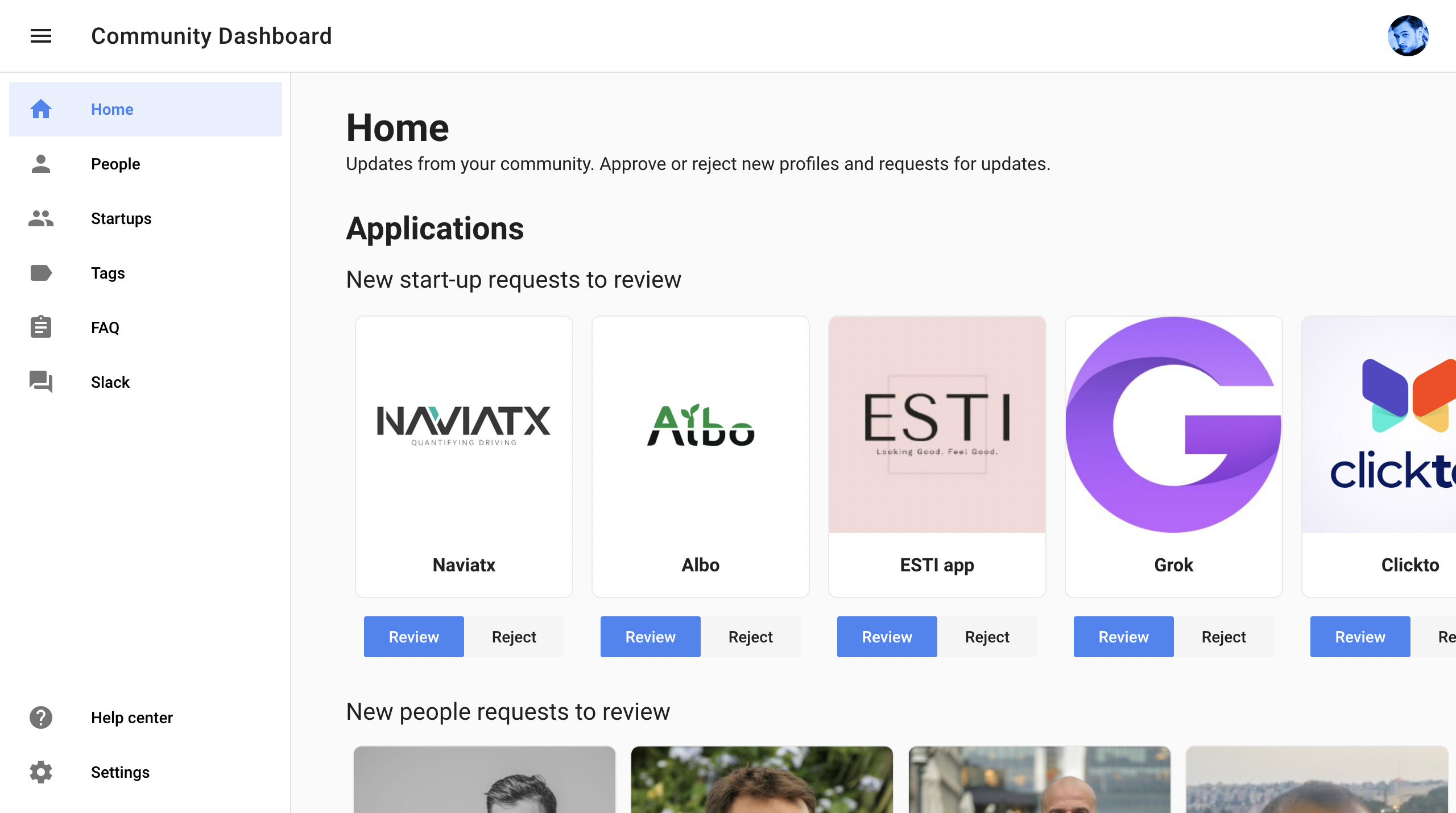The width and height of the screenshot is (1456, 813).
Task: Open the person photo with green foliage
Action: click(762, 779)
